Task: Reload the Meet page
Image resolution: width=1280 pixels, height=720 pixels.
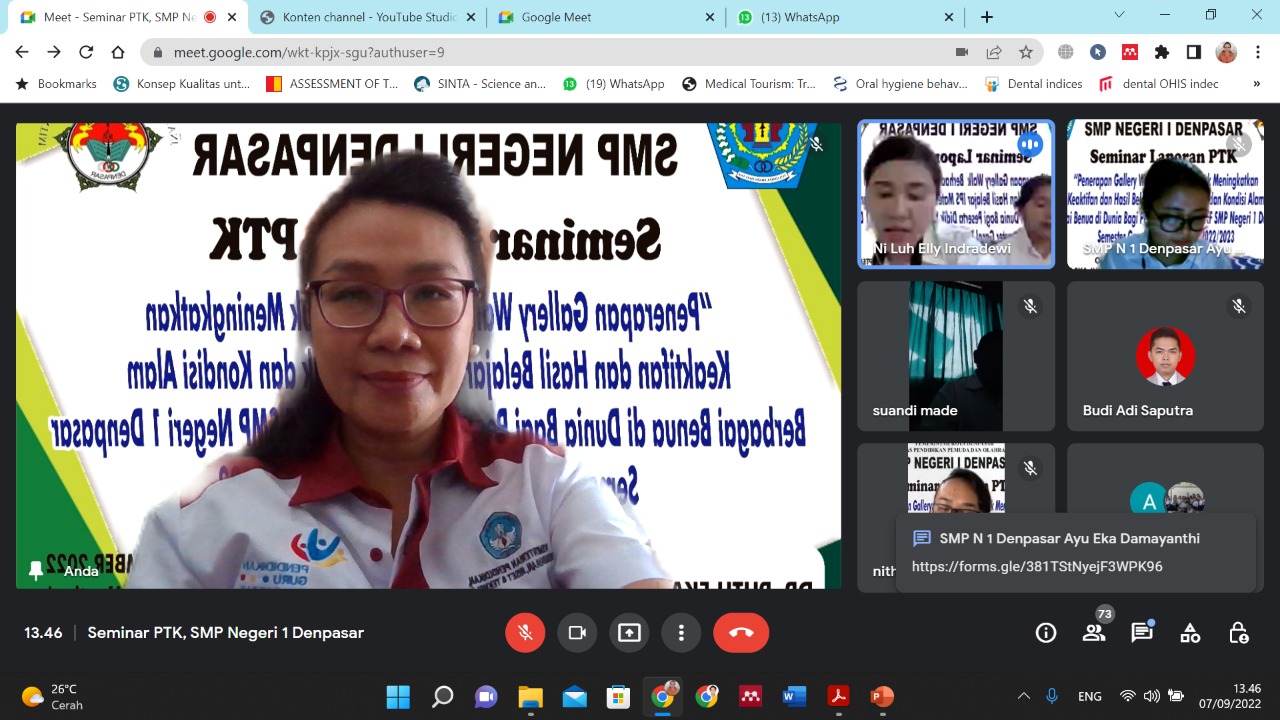Action: point(86,52)
